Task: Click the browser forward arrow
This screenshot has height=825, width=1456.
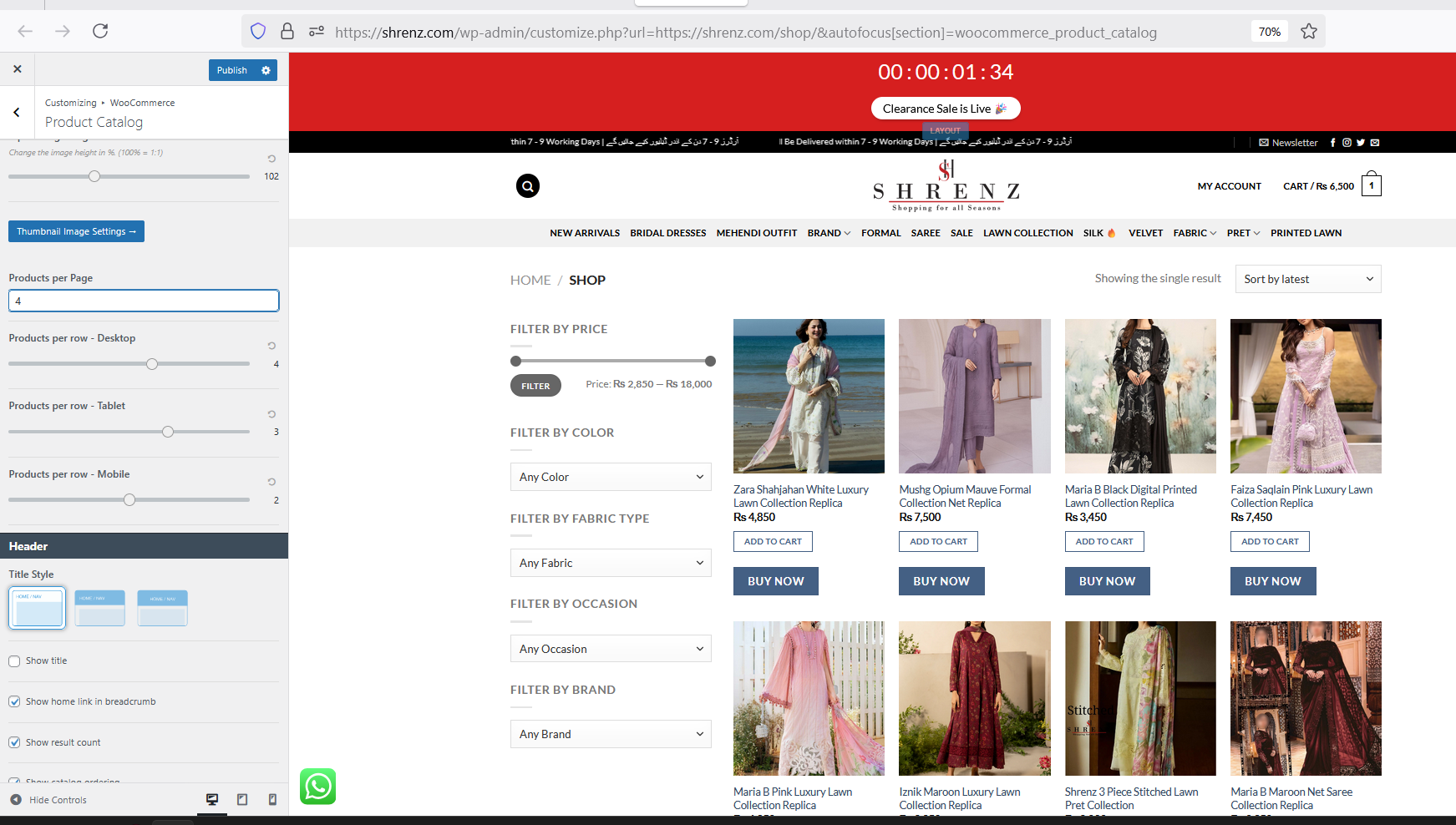Action: click(x=63, y=32)
